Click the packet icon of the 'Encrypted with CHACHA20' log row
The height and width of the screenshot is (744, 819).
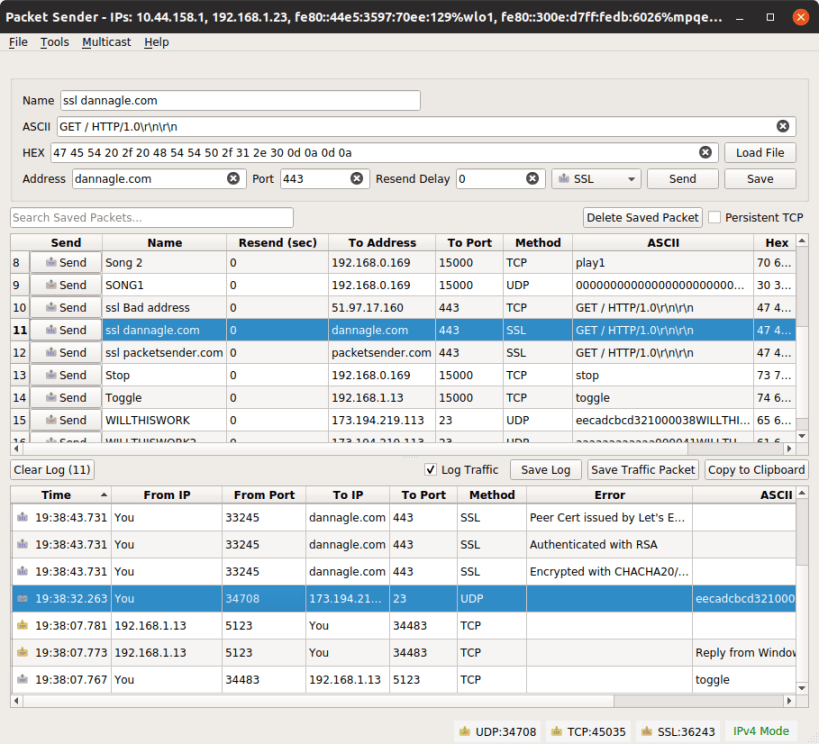(22, 571)
